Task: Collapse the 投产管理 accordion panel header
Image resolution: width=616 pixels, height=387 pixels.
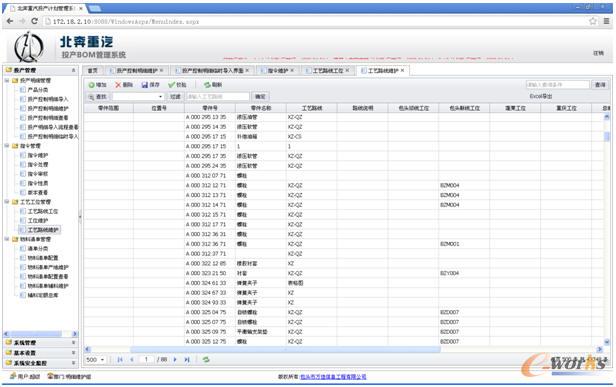Action: (x=73, y=70)
